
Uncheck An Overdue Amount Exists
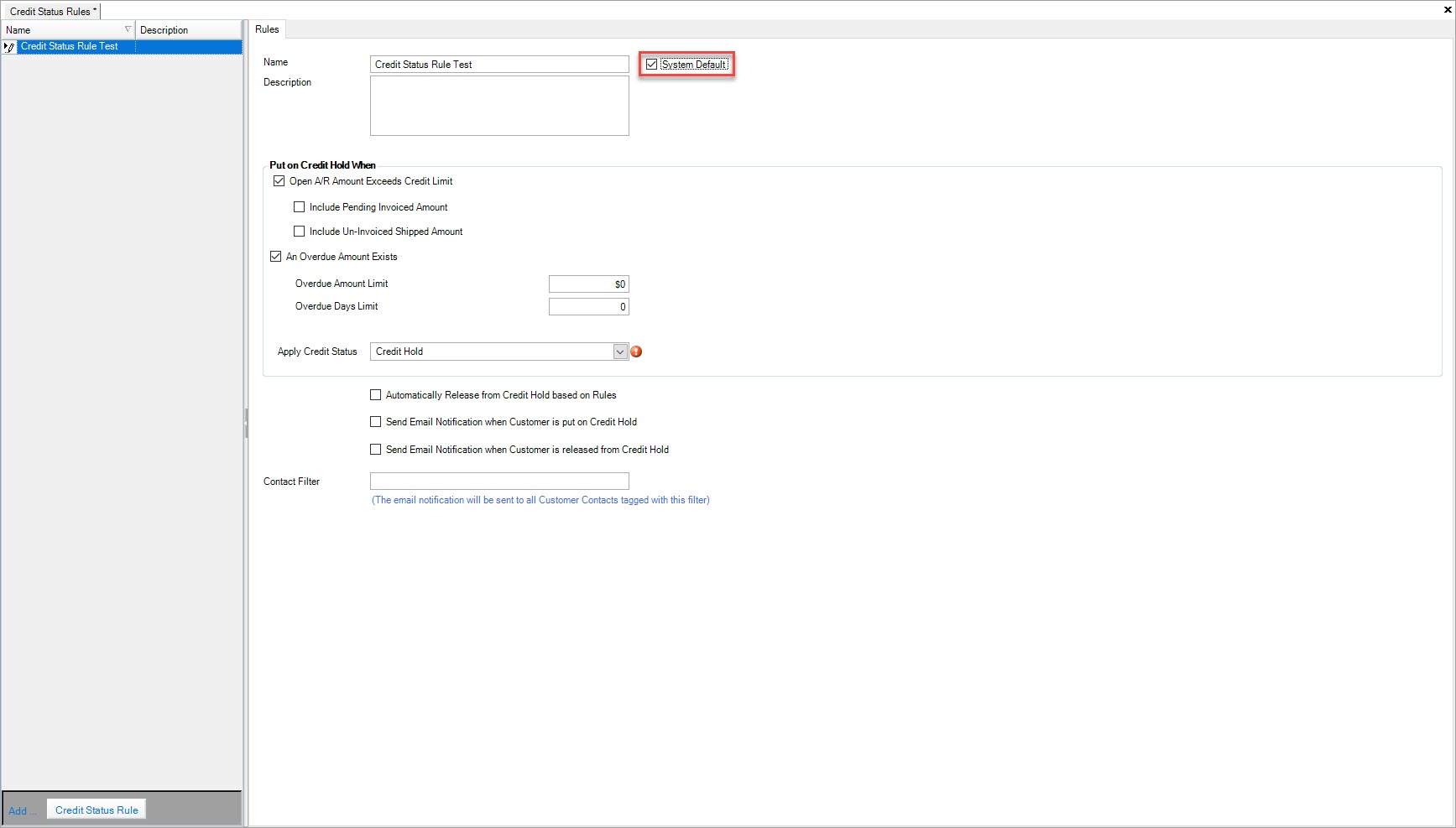pyautogui.click(x=275, y=257)
